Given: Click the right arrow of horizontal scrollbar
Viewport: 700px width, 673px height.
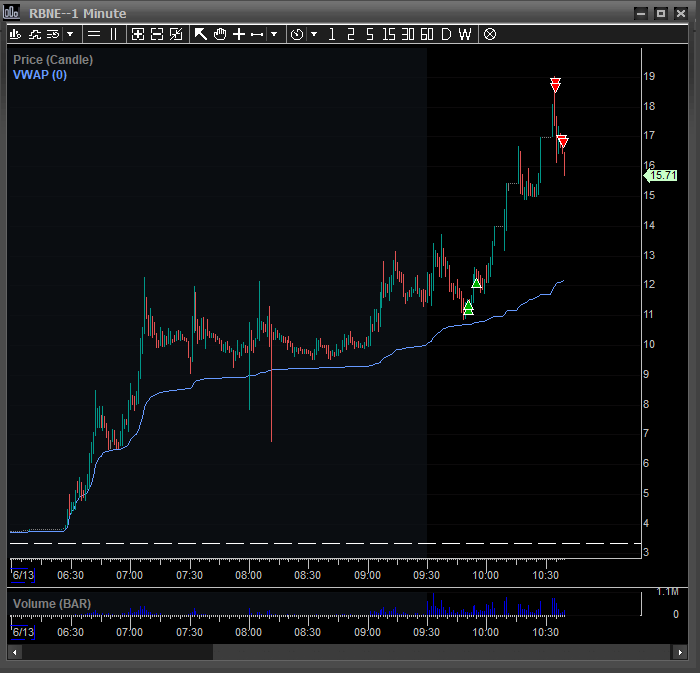Looking at the screenshot, I should [x=680, y=652].
